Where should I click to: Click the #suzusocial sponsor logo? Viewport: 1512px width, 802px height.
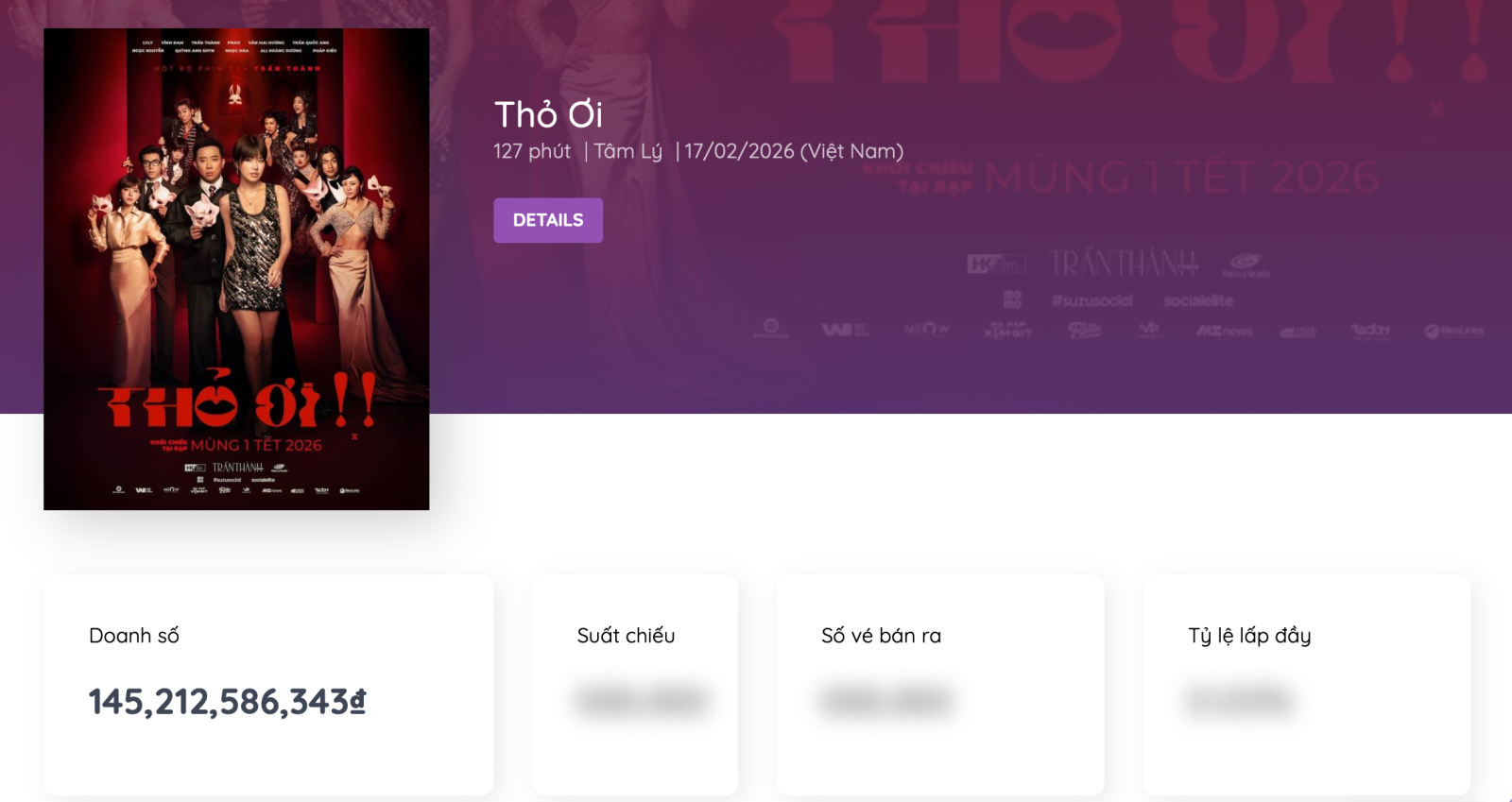[1092, 300]
